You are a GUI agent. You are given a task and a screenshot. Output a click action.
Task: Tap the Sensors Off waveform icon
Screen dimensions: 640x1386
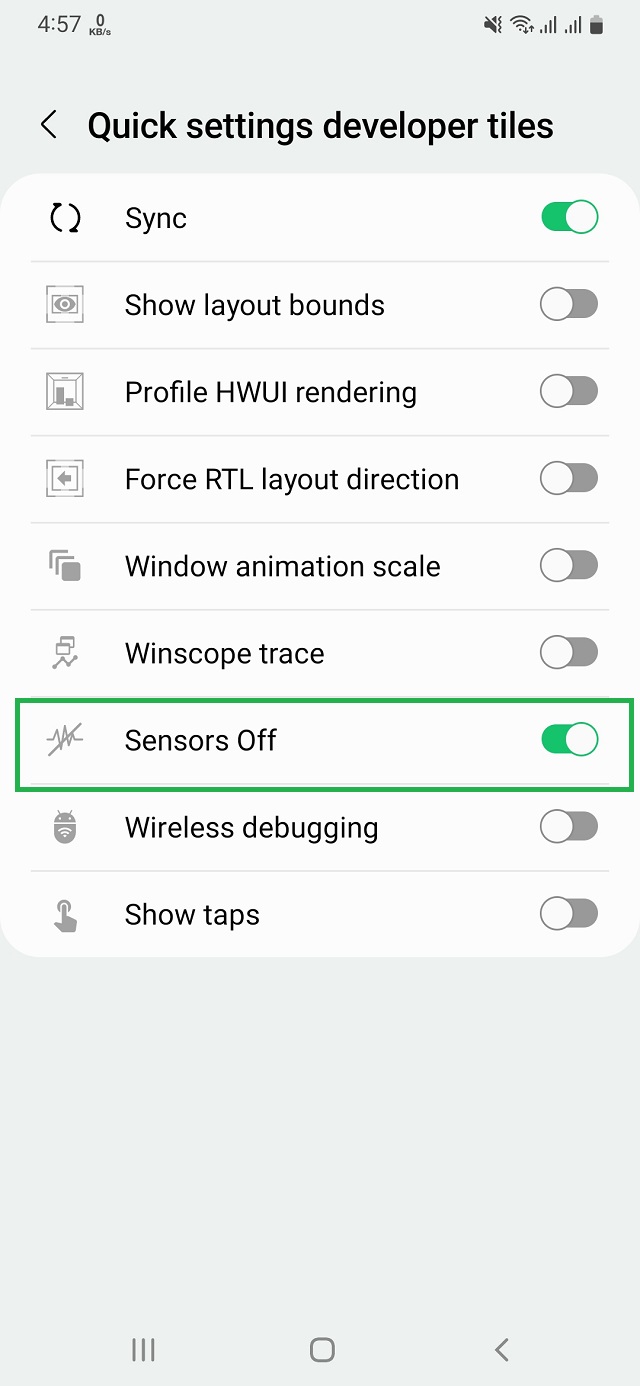(65, 740)
